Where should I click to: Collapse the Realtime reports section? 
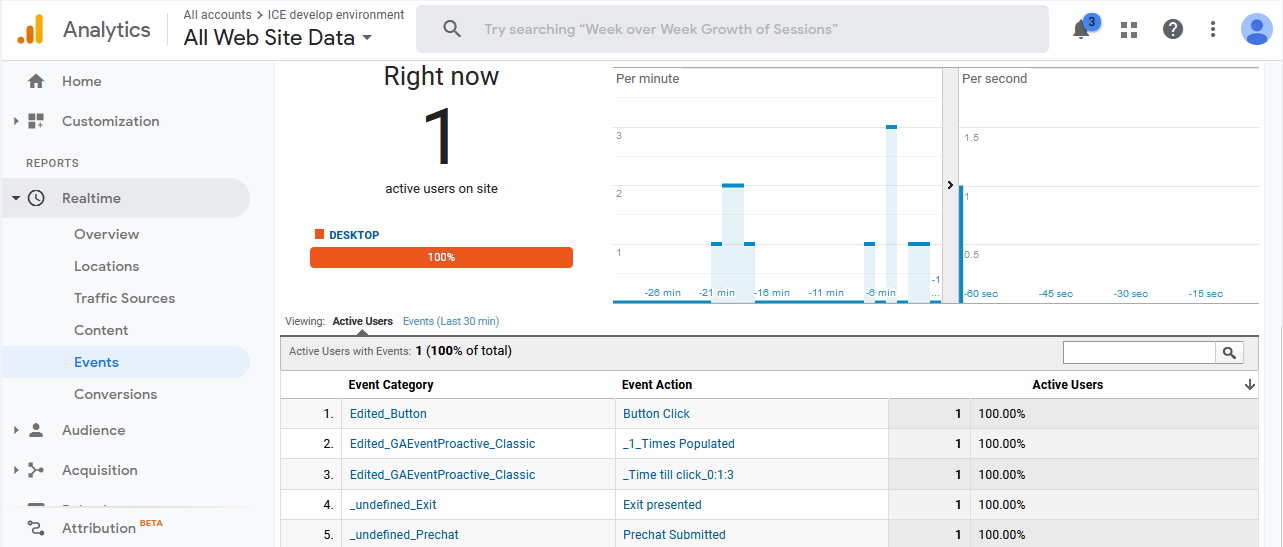coord(16,198)
